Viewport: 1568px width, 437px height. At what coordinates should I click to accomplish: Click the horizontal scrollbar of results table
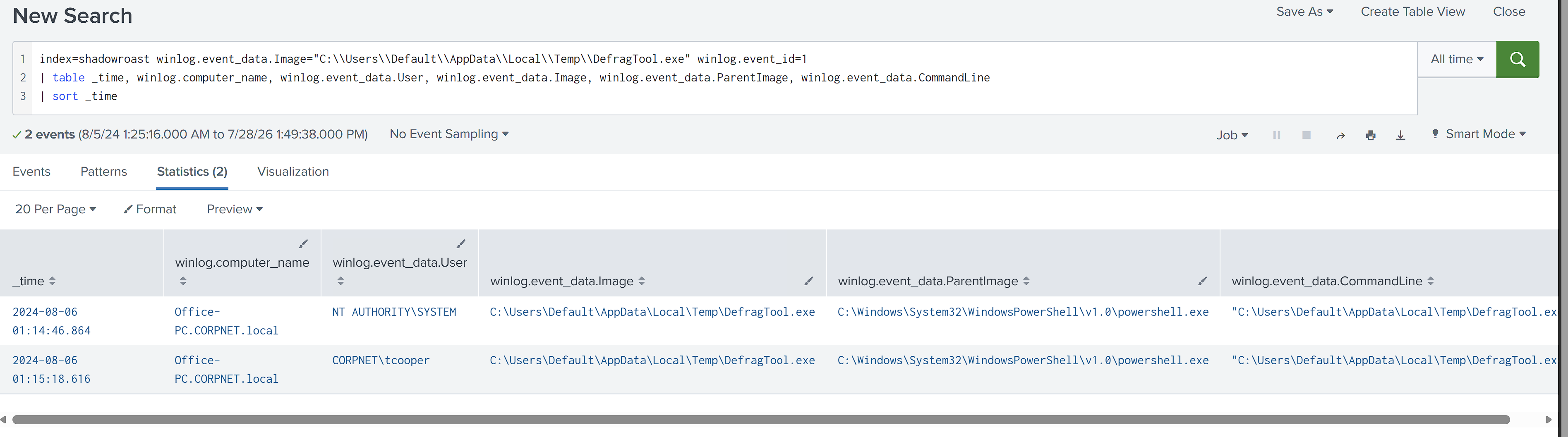click(x=761, y=420)
